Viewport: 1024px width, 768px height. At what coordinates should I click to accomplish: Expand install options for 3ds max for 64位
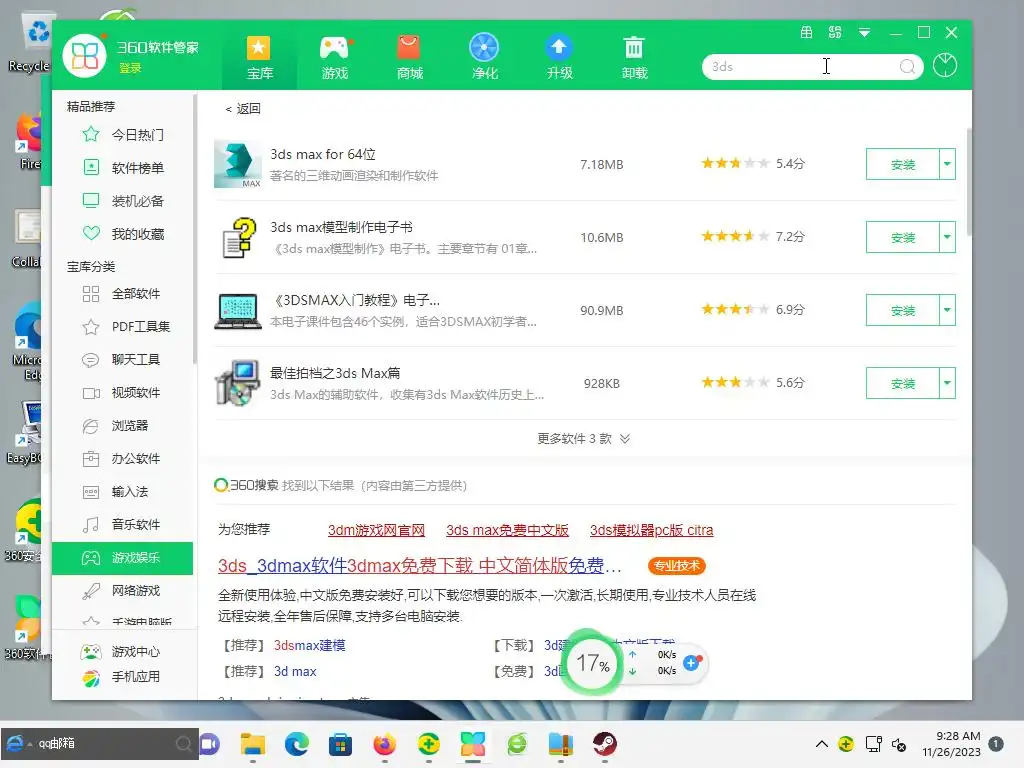click(947, 165)
